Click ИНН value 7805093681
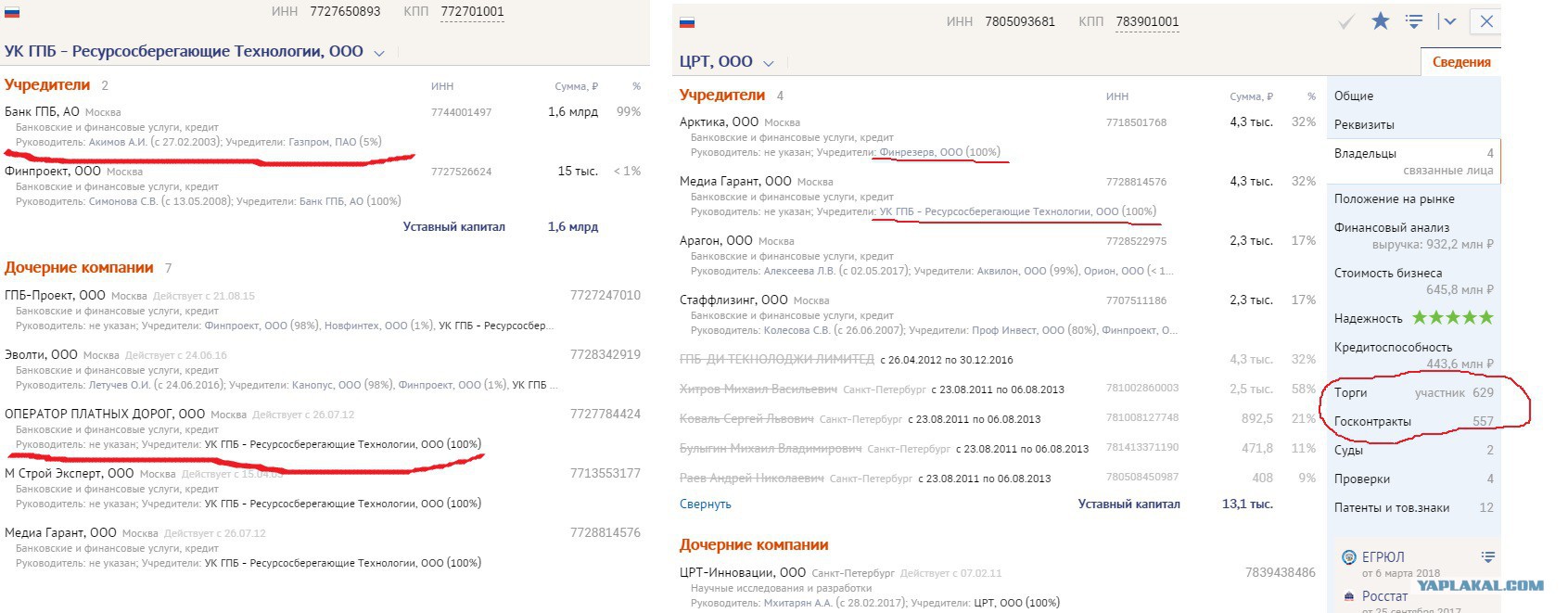 pyautogui.click(x=1020, y=22)
